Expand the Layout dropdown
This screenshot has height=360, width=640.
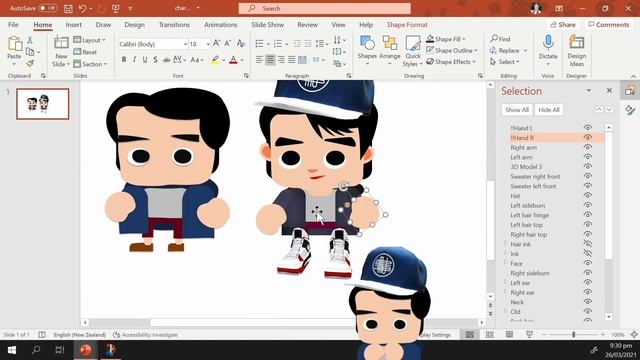pos(90,40)
